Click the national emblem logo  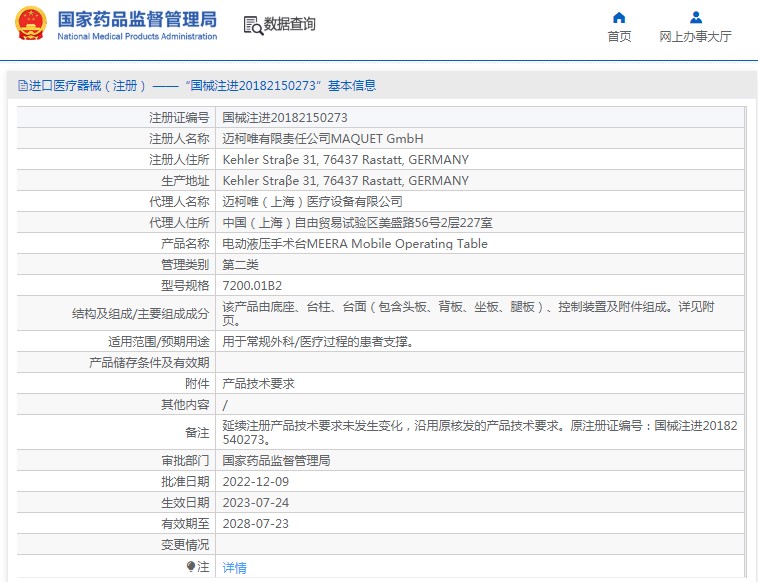(x=30, y=23)
